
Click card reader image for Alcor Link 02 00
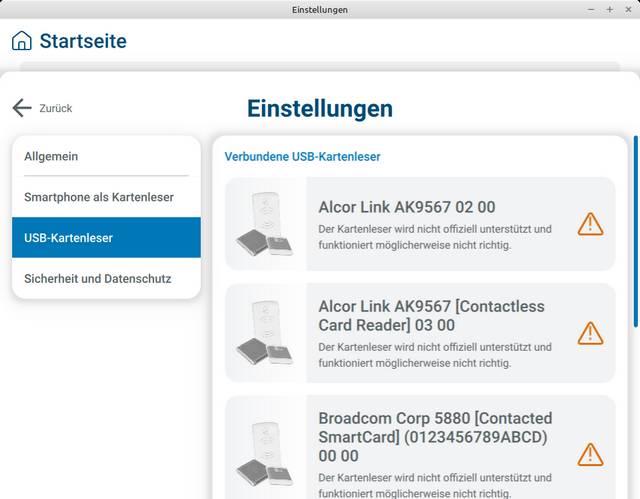click(x=265, y=224)
